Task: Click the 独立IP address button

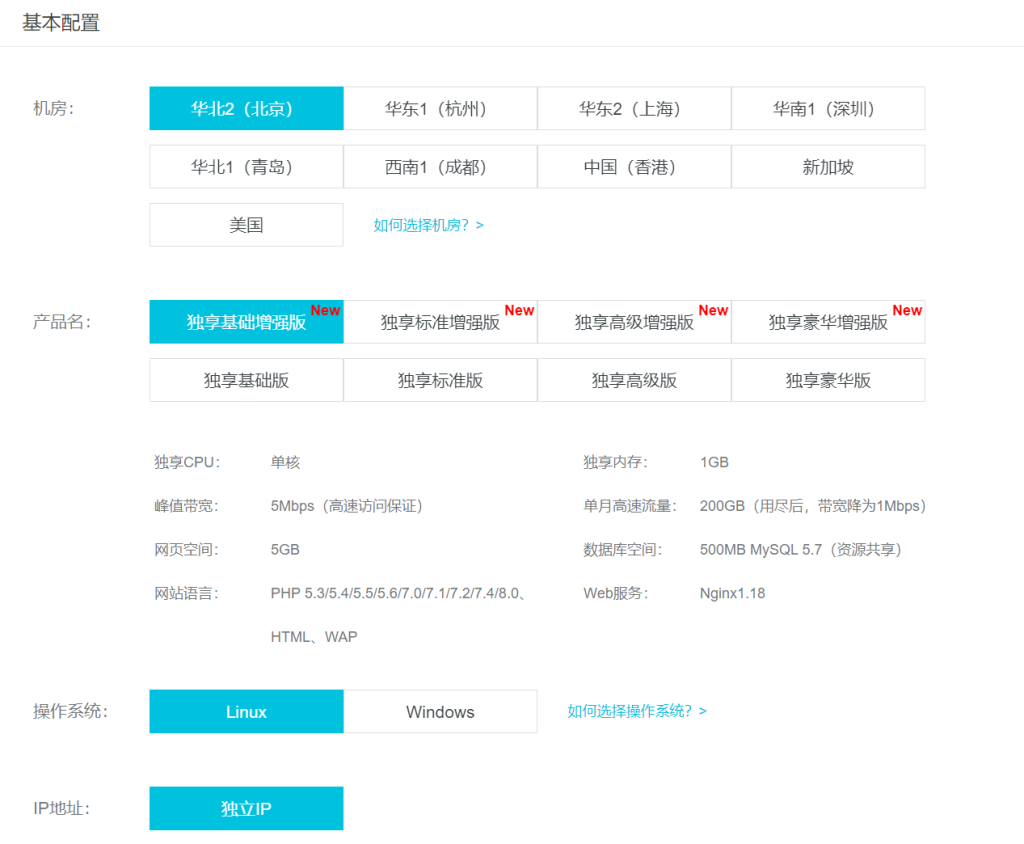Action: click(x=246, y=809)
